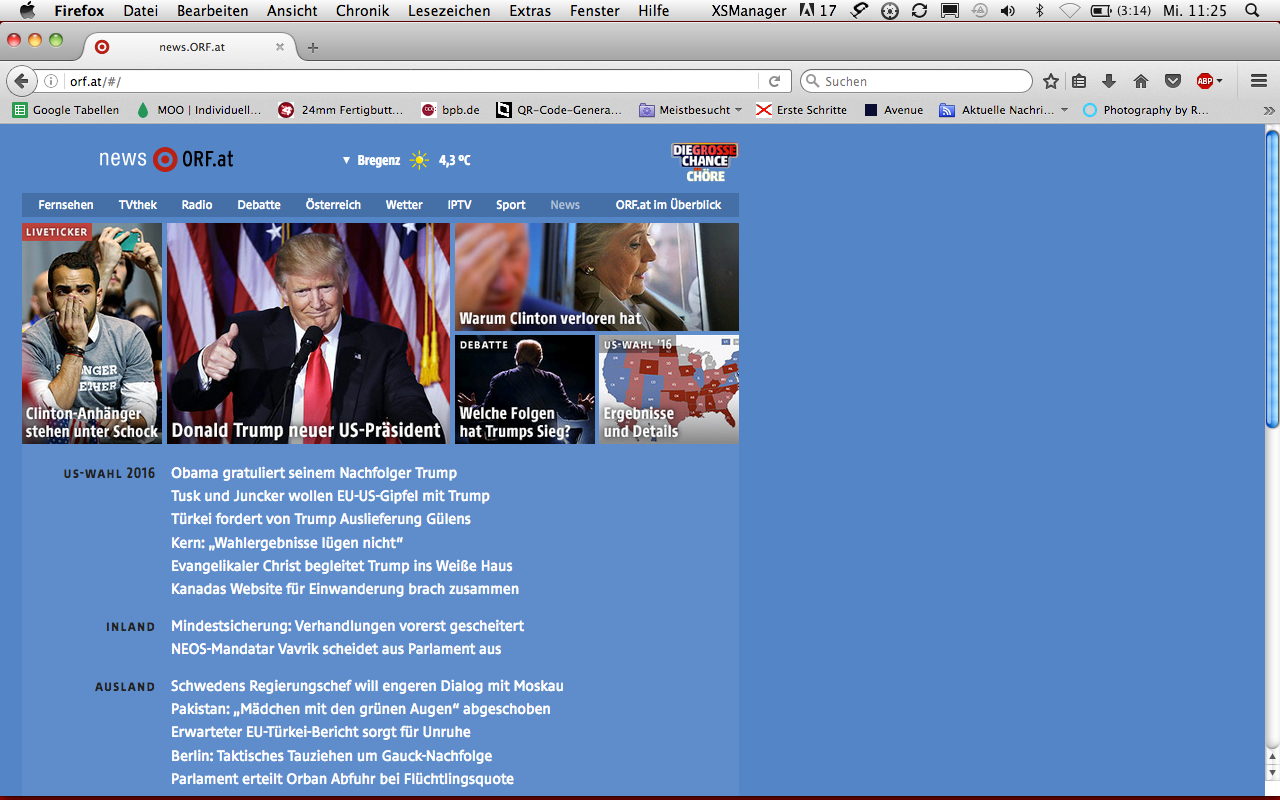Show more bookmarks with the double chevron
The image size is (1280, 800).
coord(1269,110)
